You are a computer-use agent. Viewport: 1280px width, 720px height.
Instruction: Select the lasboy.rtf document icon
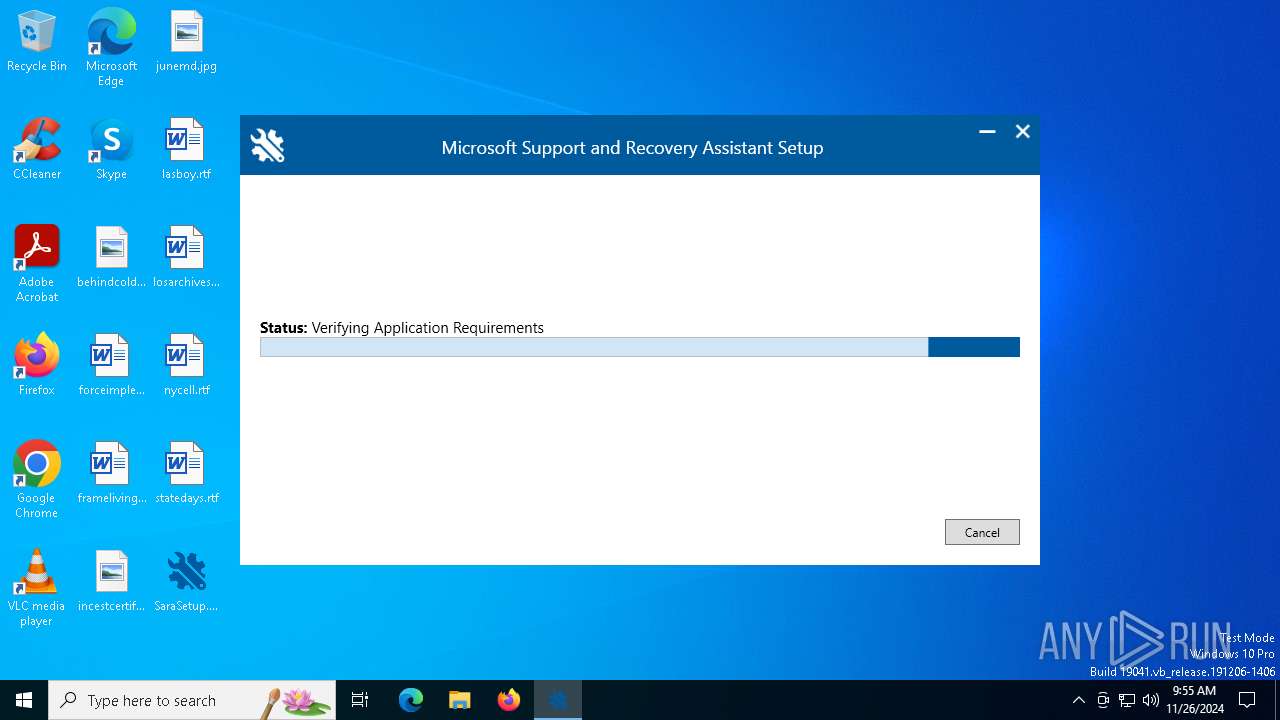coord(186,150)
